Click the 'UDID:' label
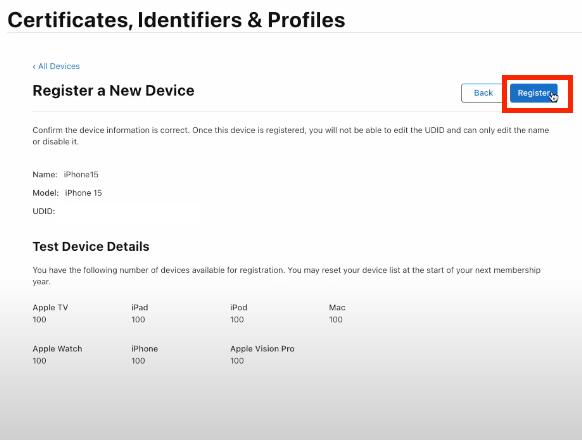Screen dimensions: 582x440 44,211
